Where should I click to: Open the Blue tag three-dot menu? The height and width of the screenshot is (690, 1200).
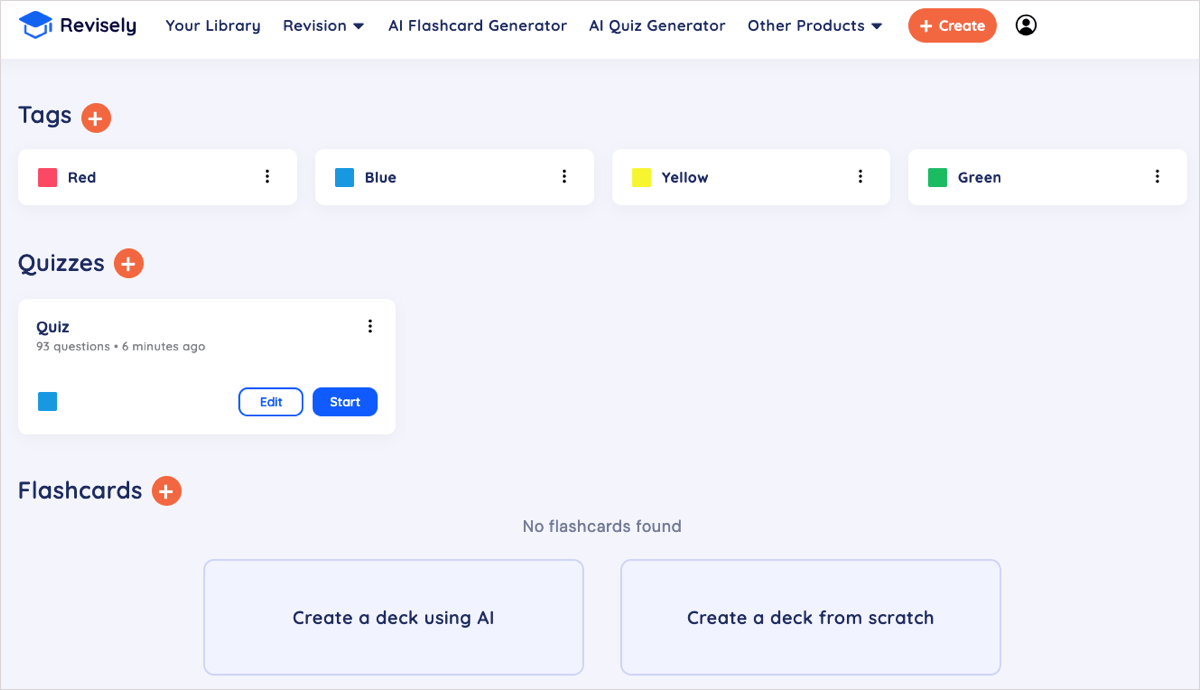pos(564,177)
